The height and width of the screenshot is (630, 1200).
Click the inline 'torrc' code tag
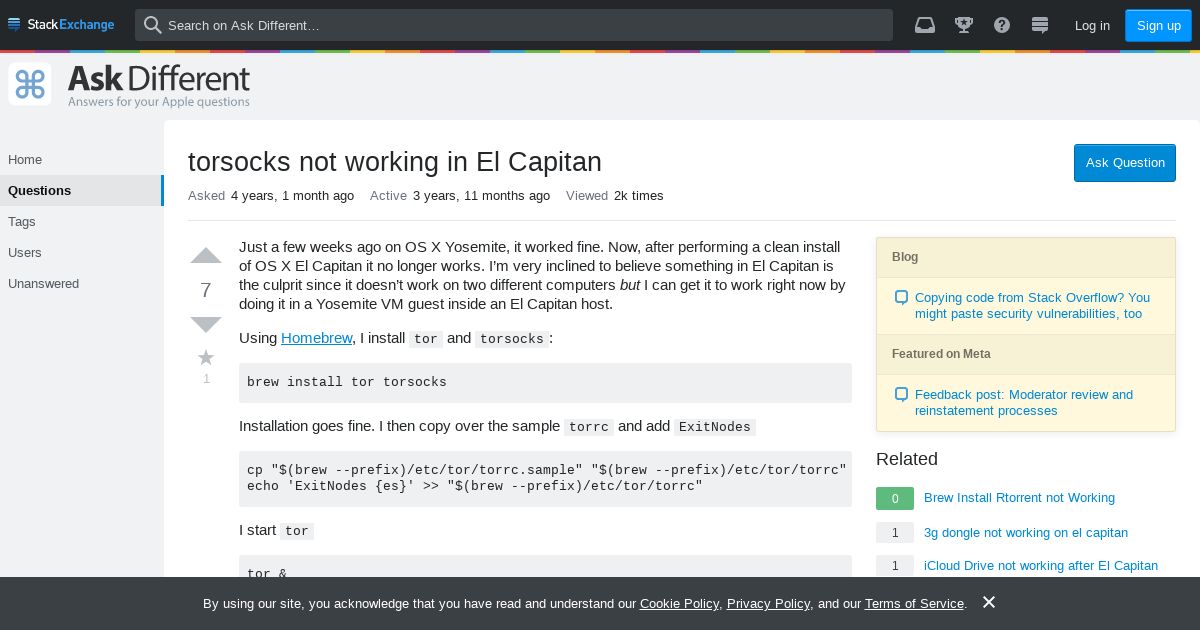point(589,427)
